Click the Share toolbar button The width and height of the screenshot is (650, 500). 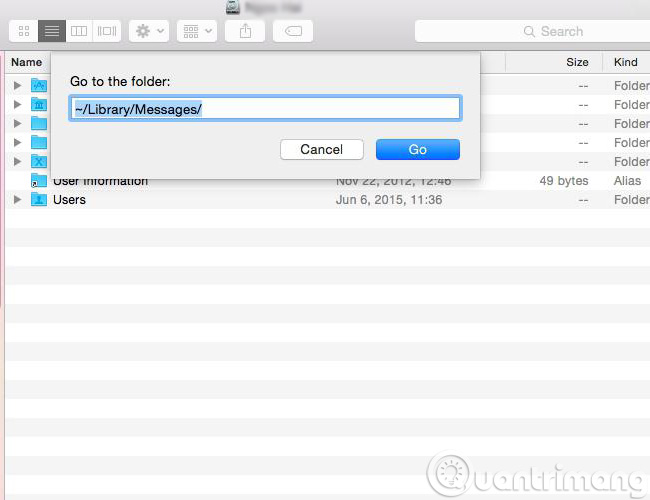click(245, 31)
